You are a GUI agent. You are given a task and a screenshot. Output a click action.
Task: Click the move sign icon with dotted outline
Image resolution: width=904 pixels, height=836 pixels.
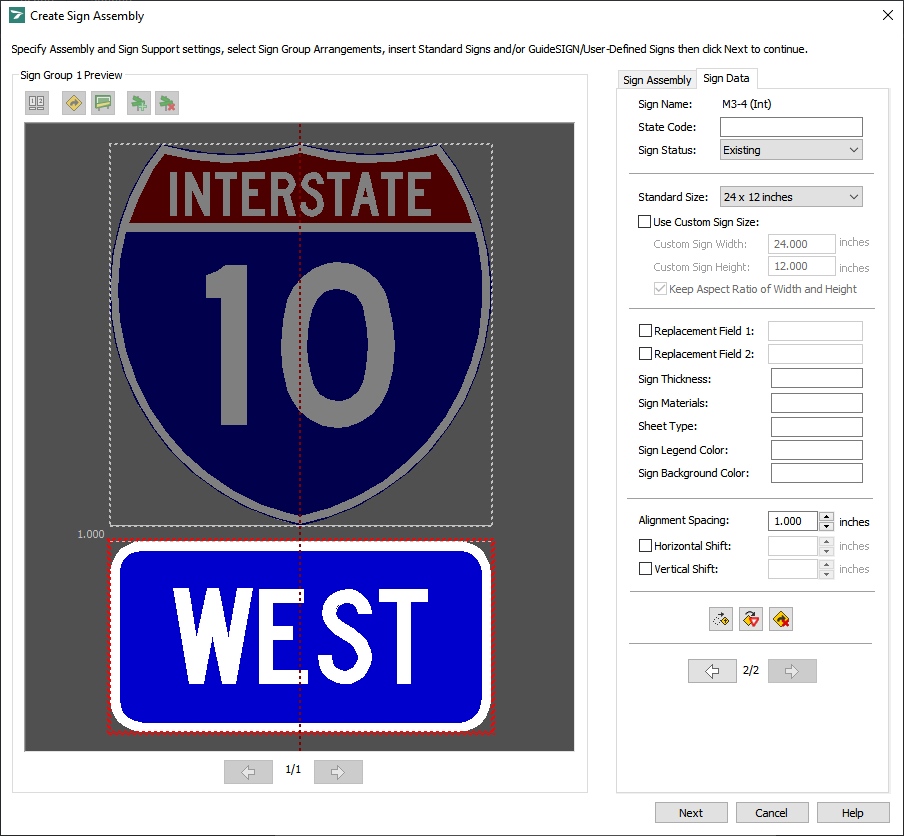click(721, 619)
